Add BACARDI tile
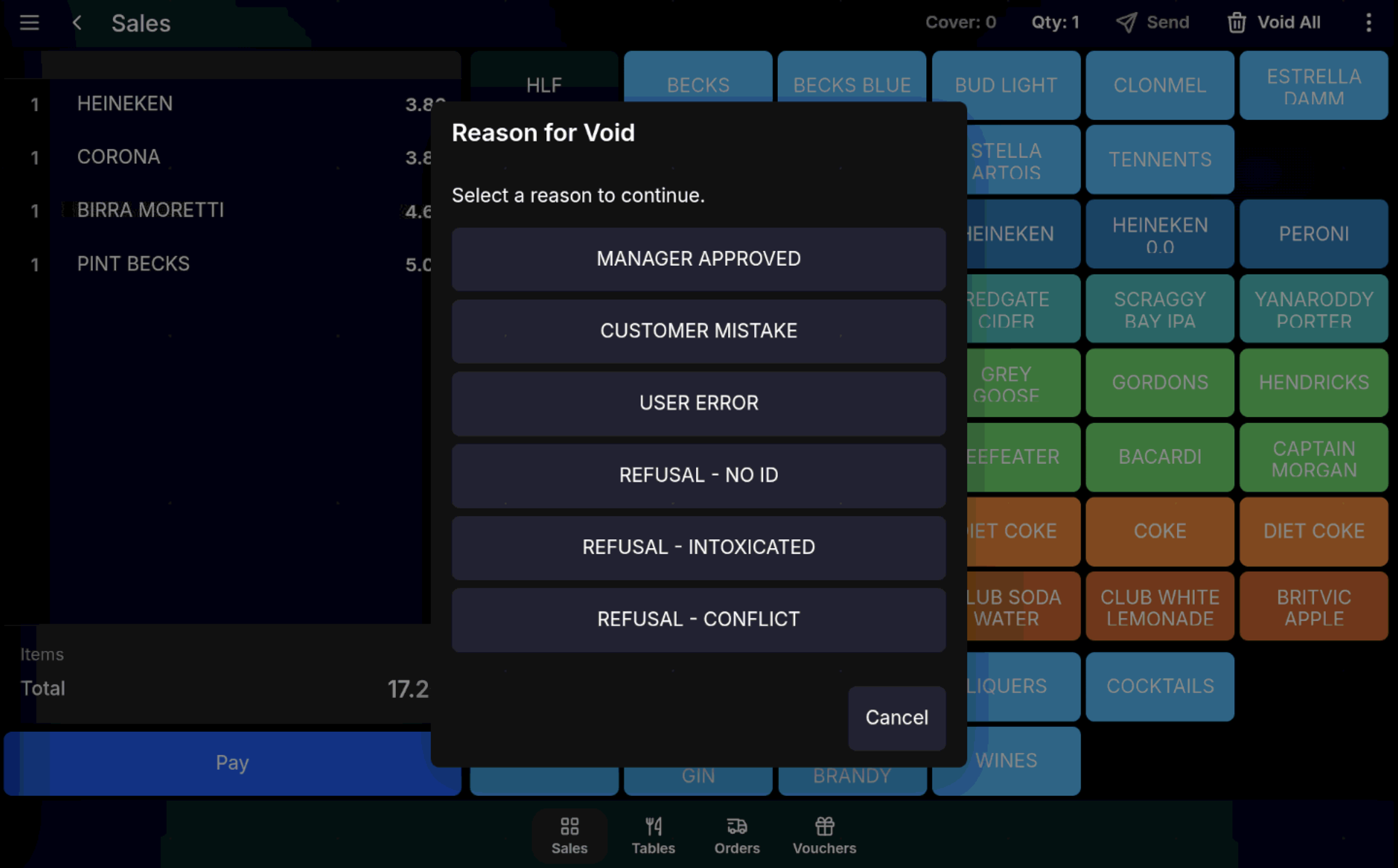 1160,457
